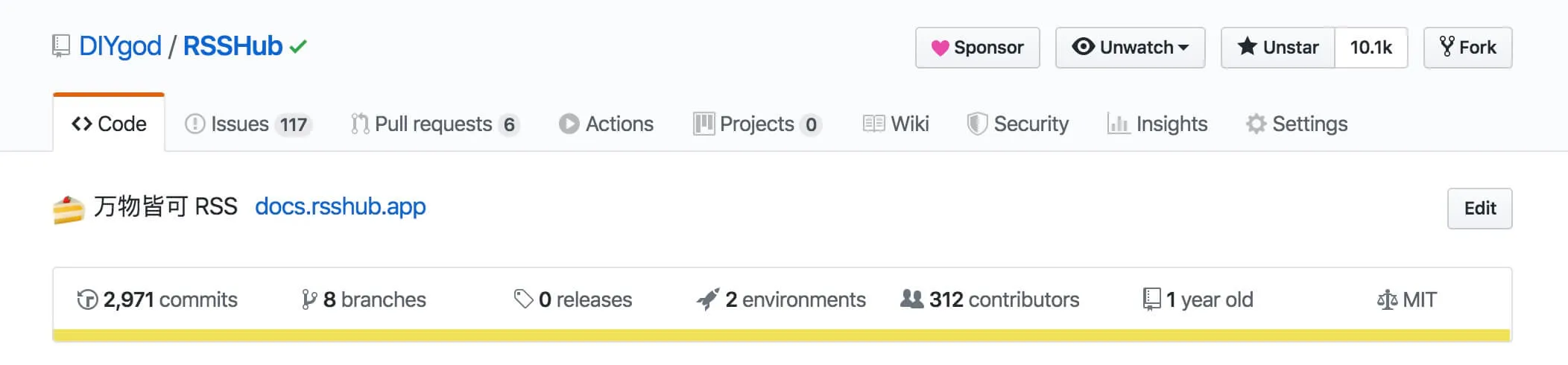Screen dimensions: 1568x365
Task: Click the releases tag icon
Action: point(523,299)
